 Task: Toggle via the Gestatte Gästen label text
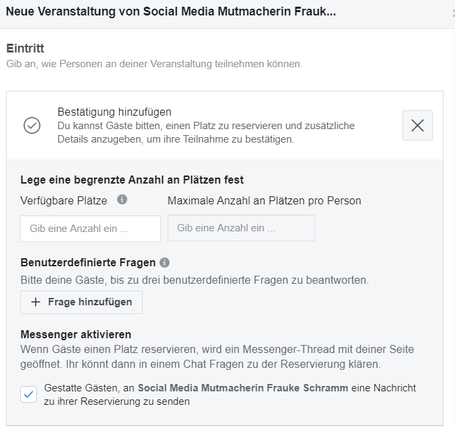[230, 395]
